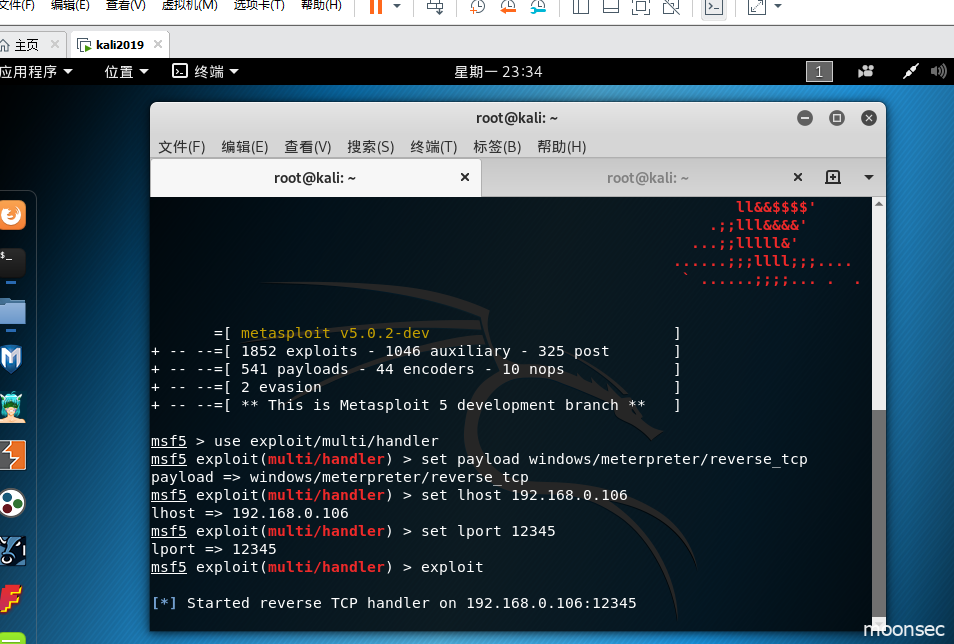Click the terminal scrollbar up arrow
Image resolution: width=954 pixels, height=644 pixels.
pos(879,204)
